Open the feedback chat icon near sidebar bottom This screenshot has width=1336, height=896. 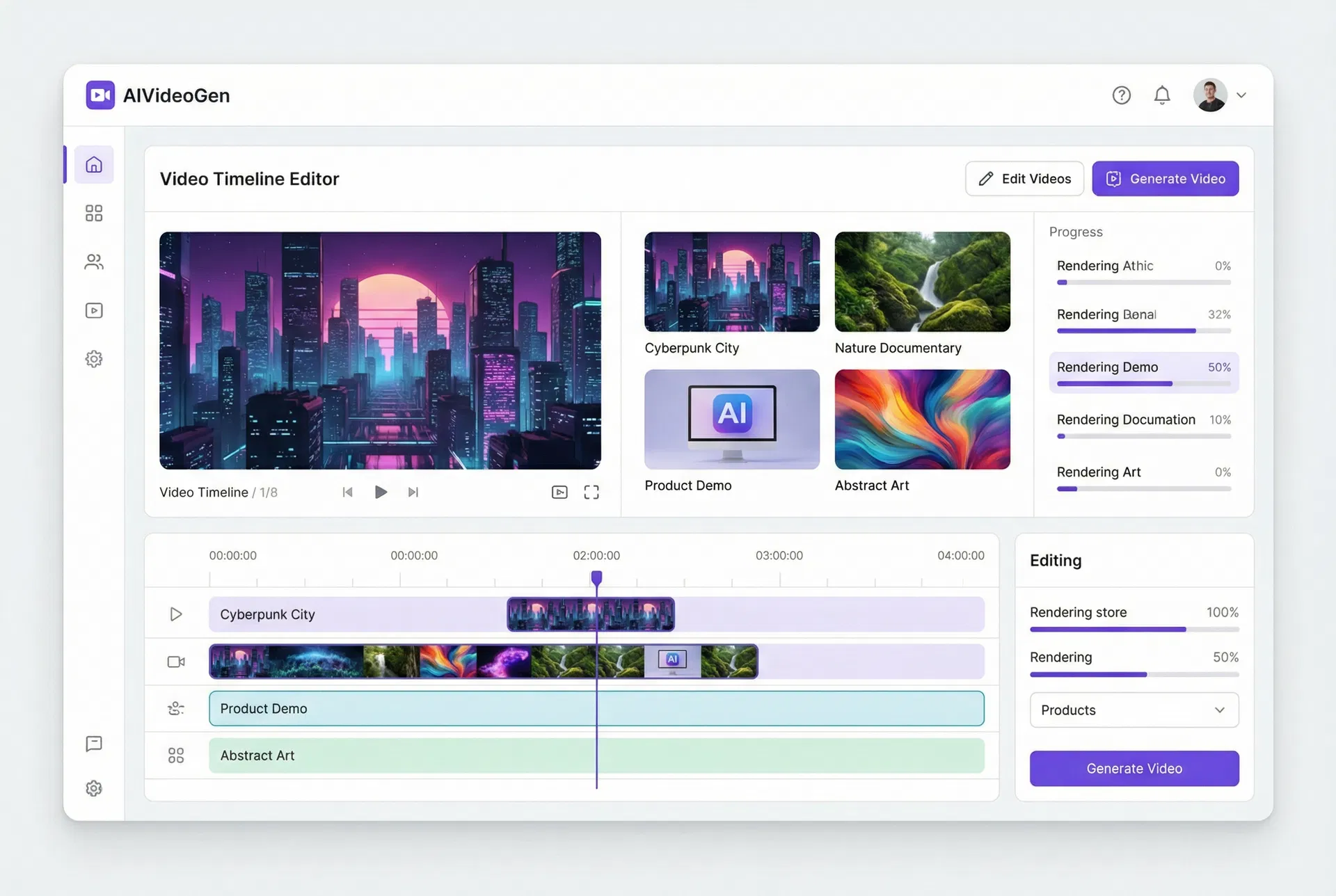(94, 744)
